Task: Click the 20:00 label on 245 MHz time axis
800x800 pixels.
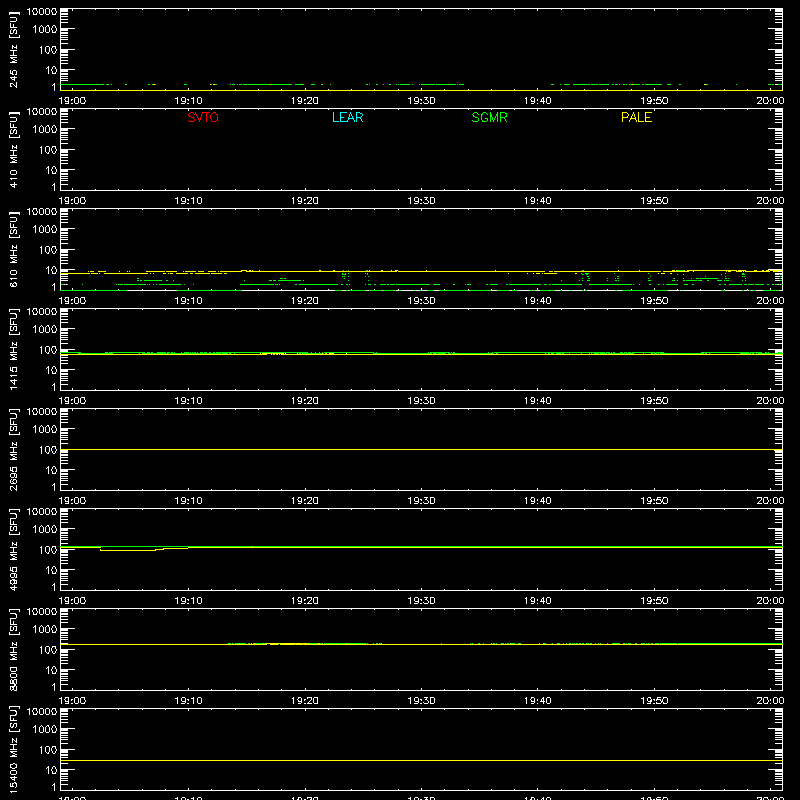Action: pos(770,101)
